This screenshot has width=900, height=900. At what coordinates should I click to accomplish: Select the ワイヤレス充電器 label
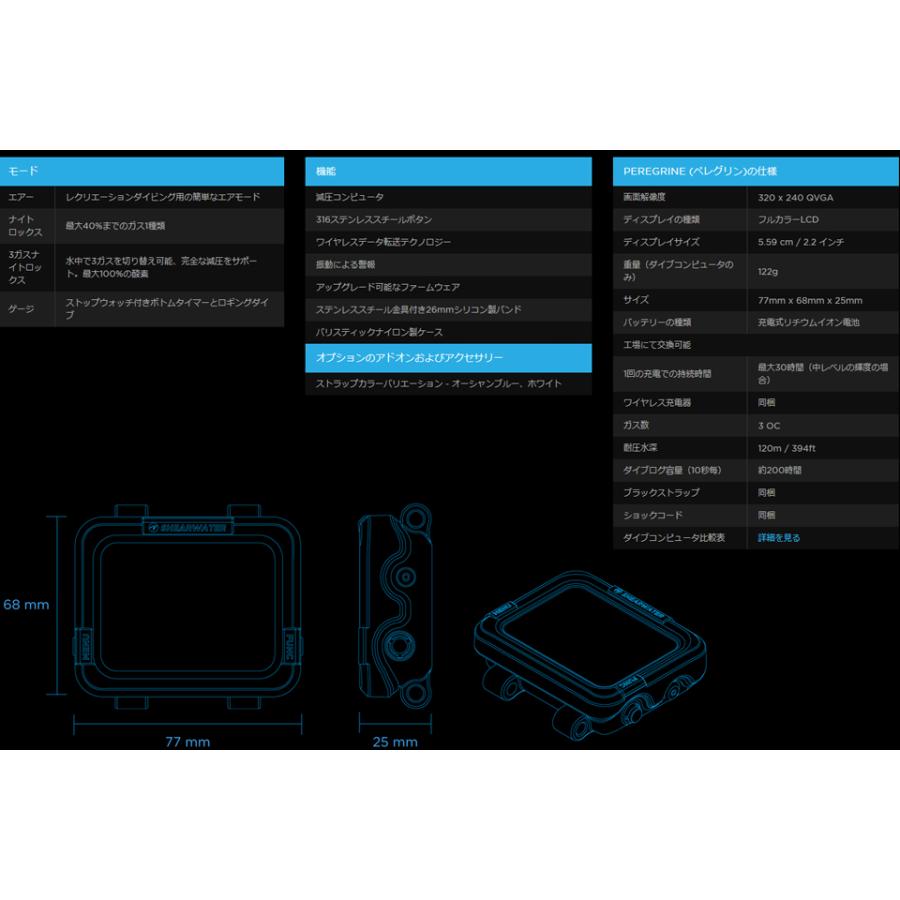pyautogui.click(x=657, y=402)
